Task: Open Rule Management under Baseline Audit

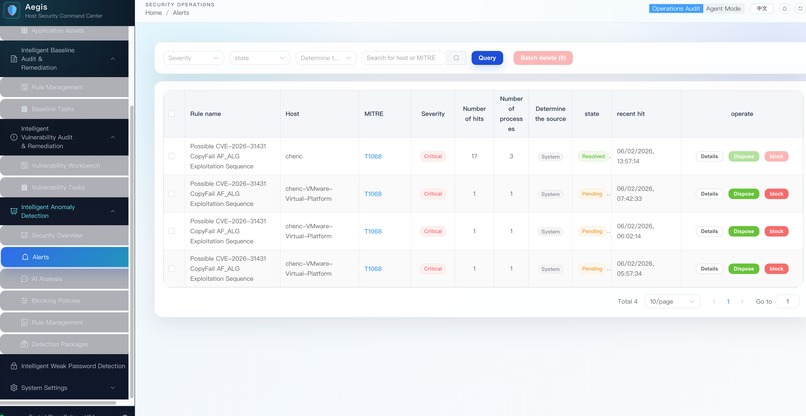Action: pyautogui.click(x=64, y=87)
